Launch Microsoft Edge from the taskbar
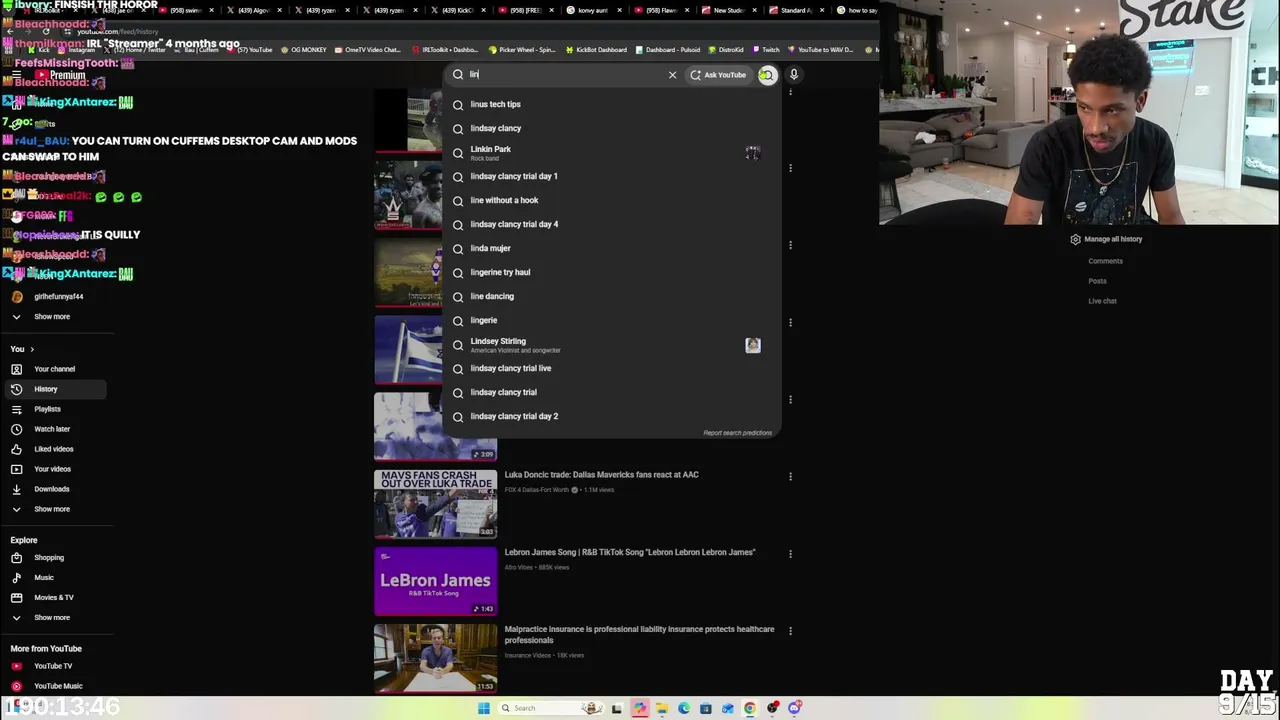Viewport: 1280px width, 720px height. click(684, 708)
